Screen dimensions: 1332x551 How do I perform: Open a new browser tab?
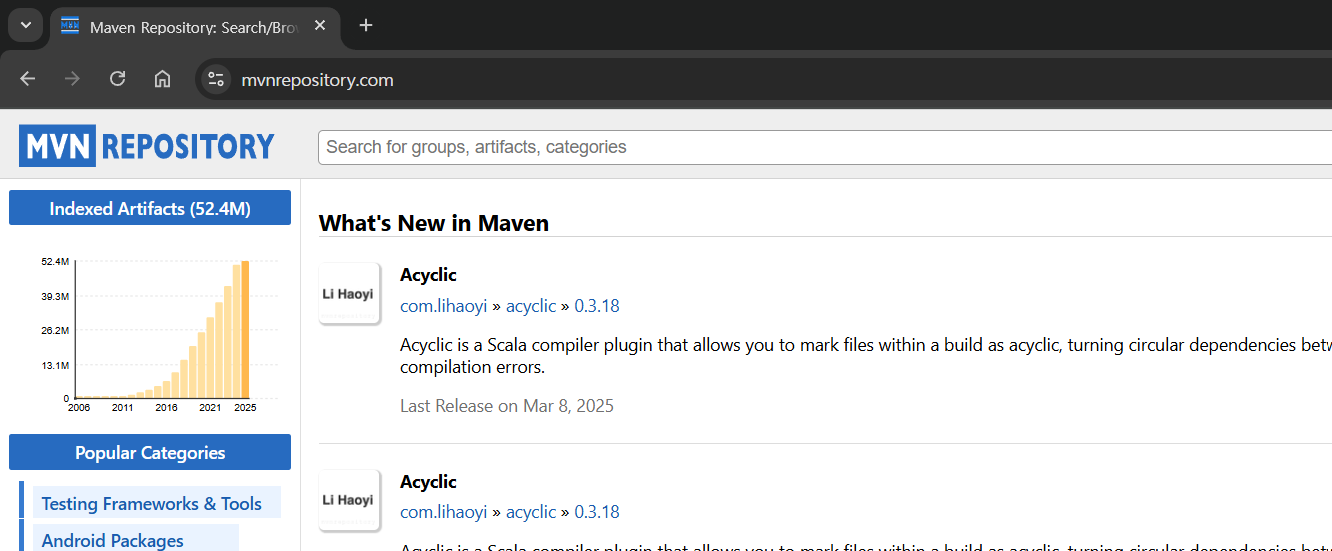point(366,26)
